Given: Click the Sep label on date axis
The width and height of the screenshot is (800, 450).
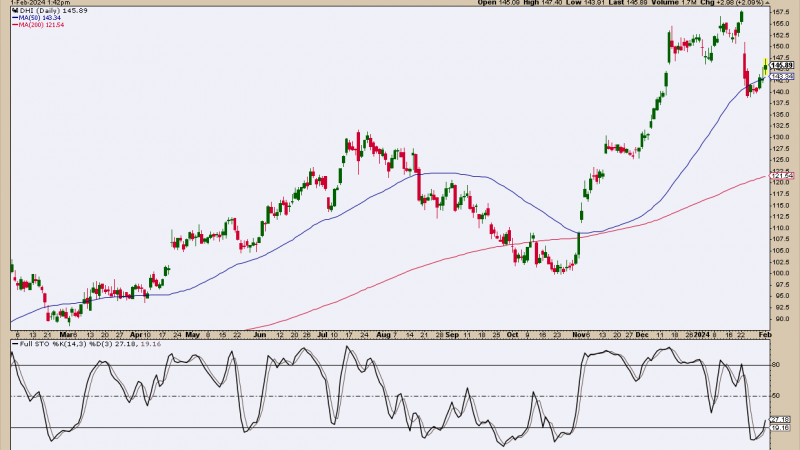Looking at the screenshot, I should pos(452,335).
